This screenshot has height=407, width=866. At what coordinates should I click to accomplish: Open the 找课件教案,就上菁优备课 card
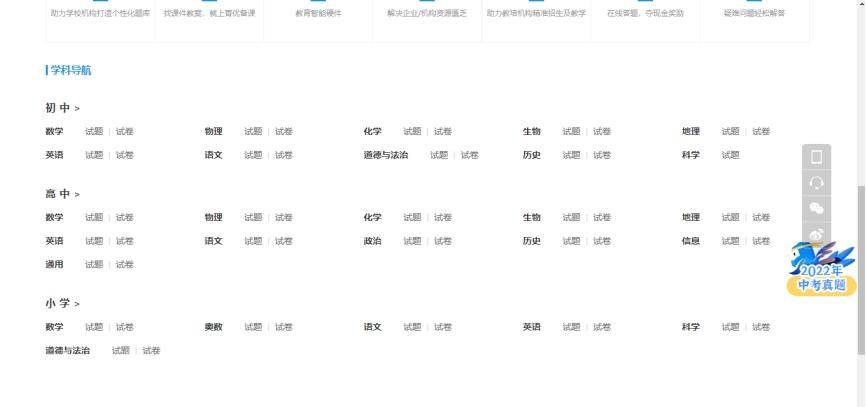coord(209,19)
